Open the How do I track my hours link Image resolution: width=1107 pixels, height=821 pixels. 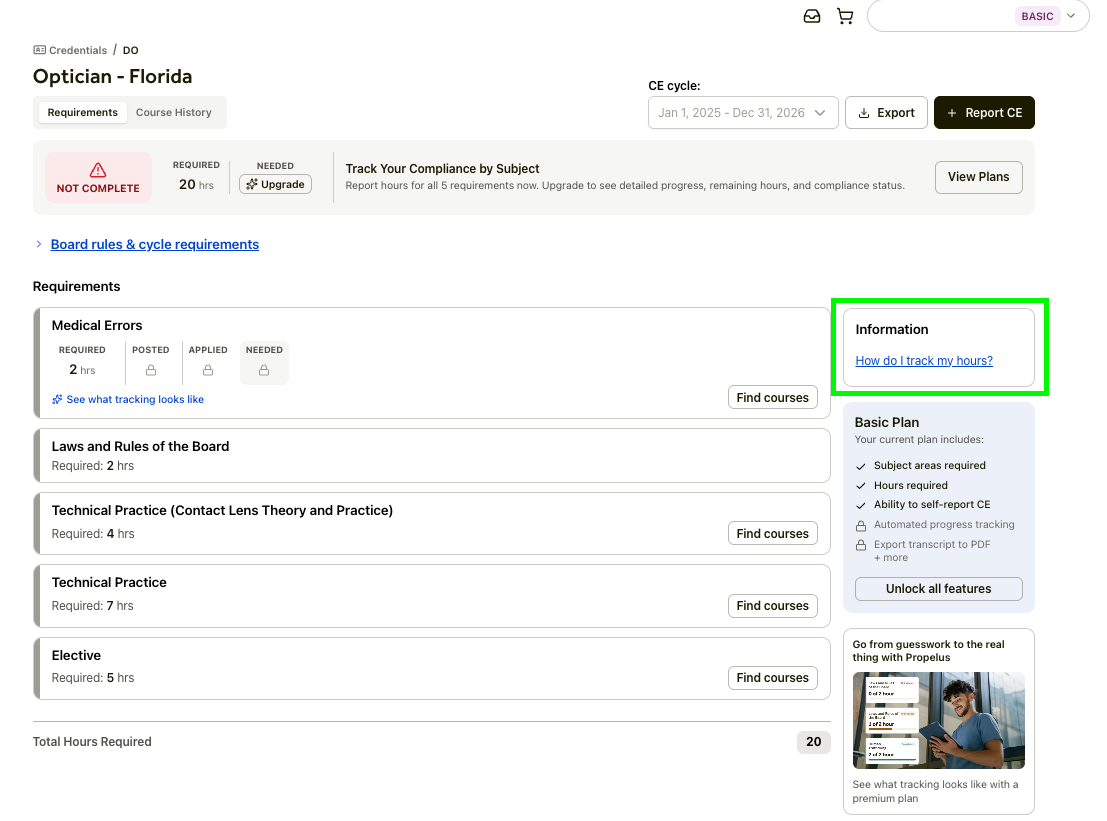tap(924, 361)
